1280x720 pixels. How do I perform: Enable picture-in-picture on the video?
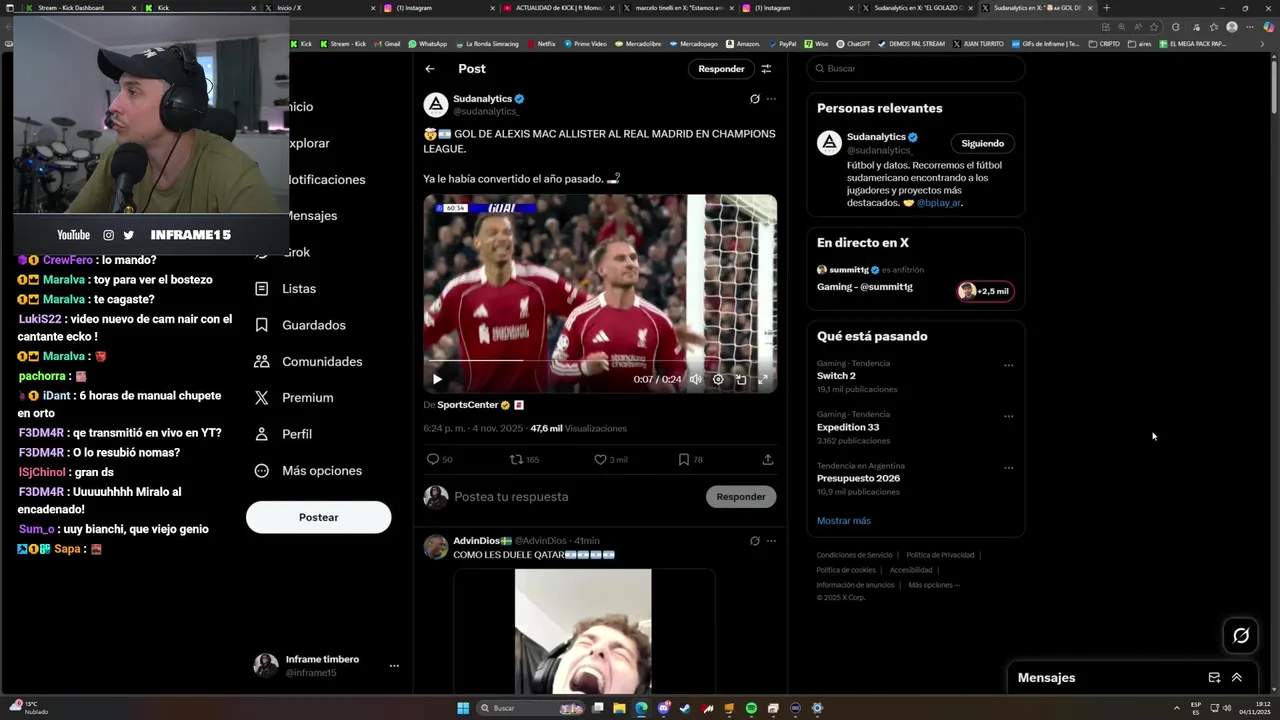pos(741,379)
